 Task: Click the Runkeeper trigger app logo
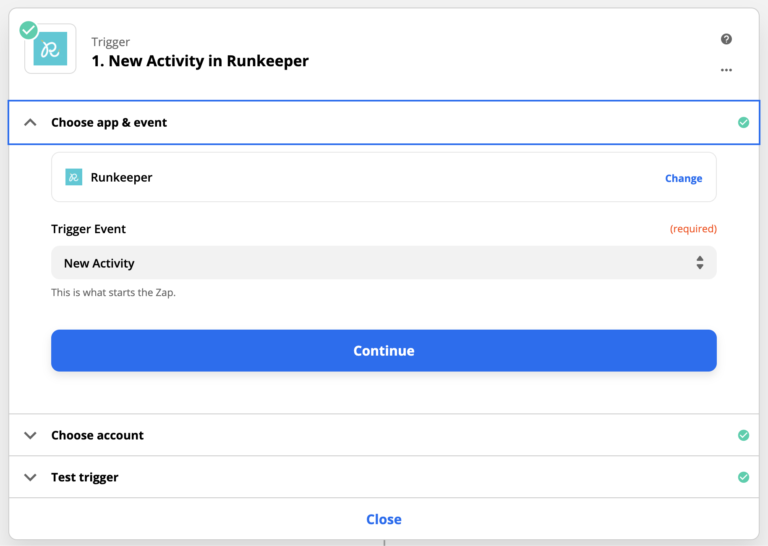(x=50, y=49)
